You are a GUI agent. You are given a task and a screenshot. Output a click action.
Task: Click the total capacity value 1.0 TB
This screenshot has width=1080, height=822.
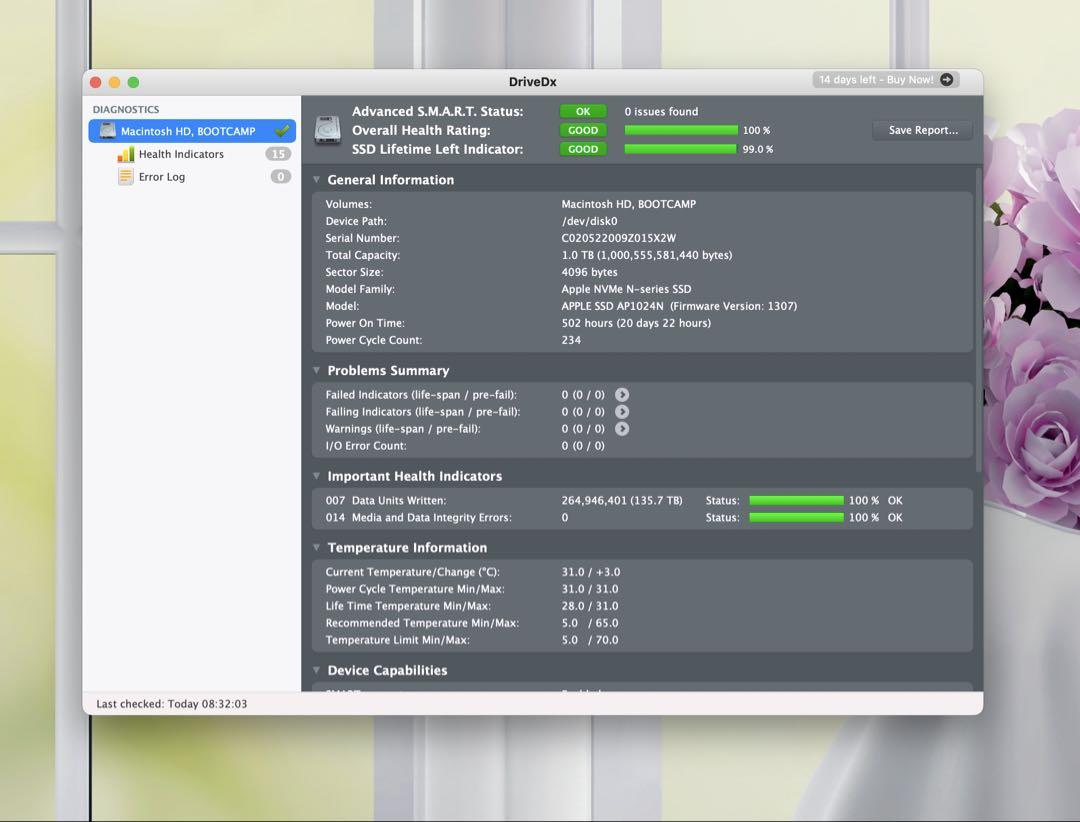[x=647, y=255]
